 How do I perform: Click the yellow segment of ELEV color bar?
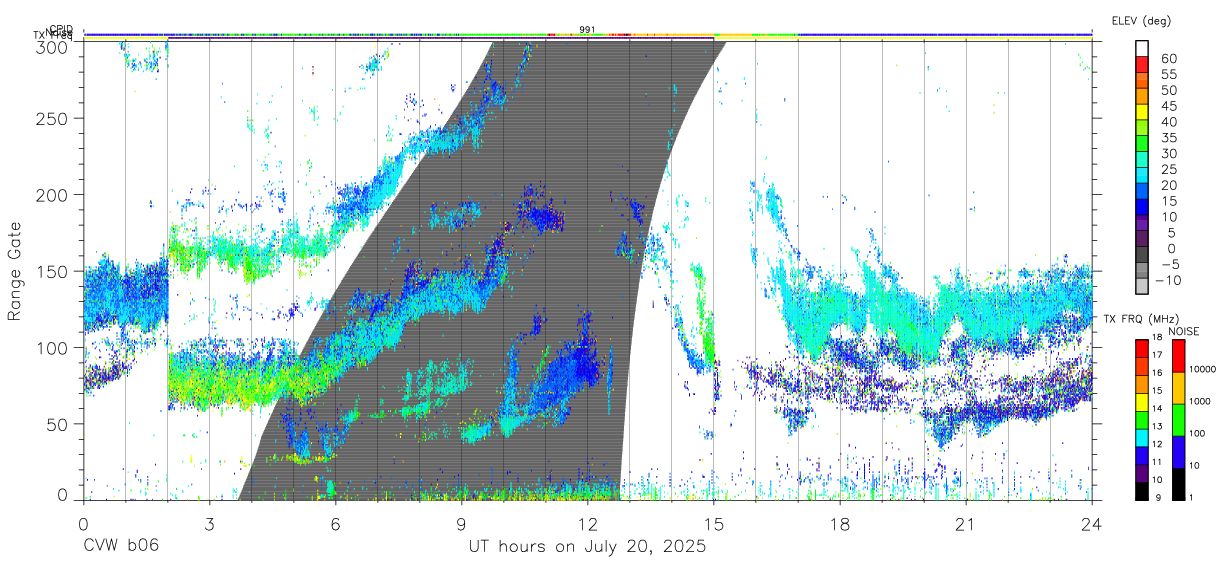click(x=1142, y=112)
